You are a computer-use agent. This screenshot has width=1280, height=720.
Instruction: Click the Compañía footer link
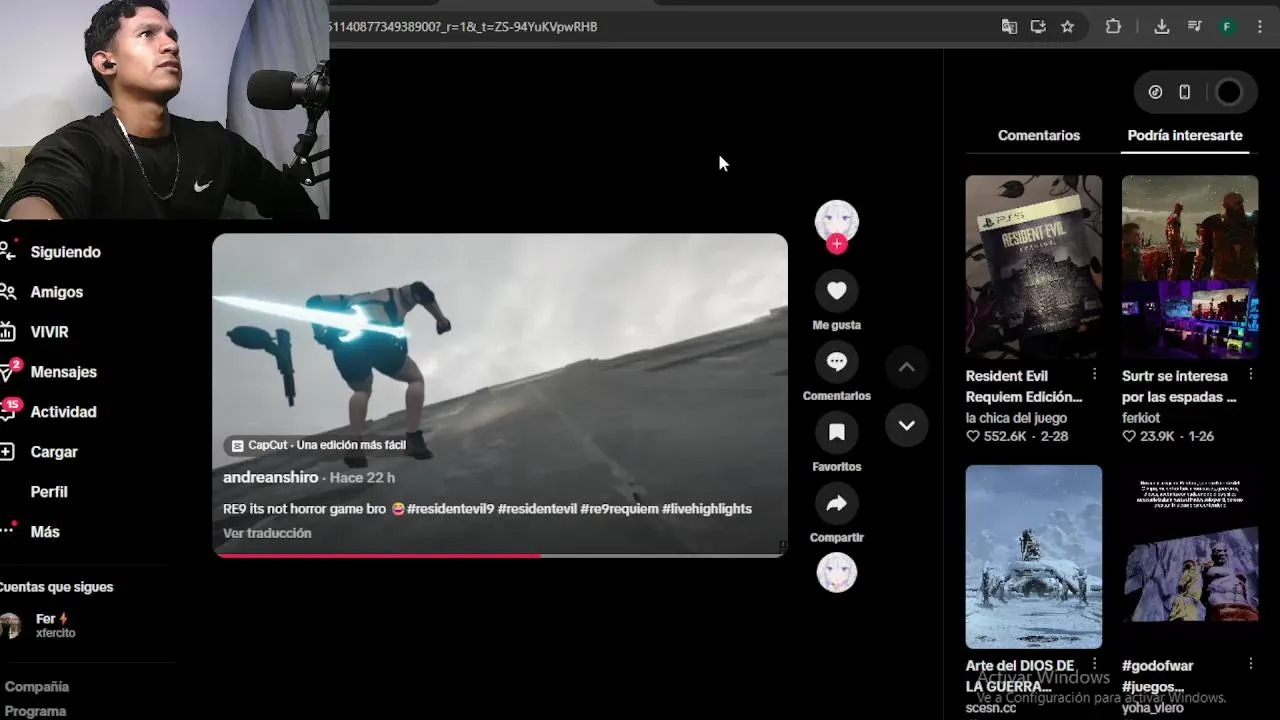coord(37,687)
